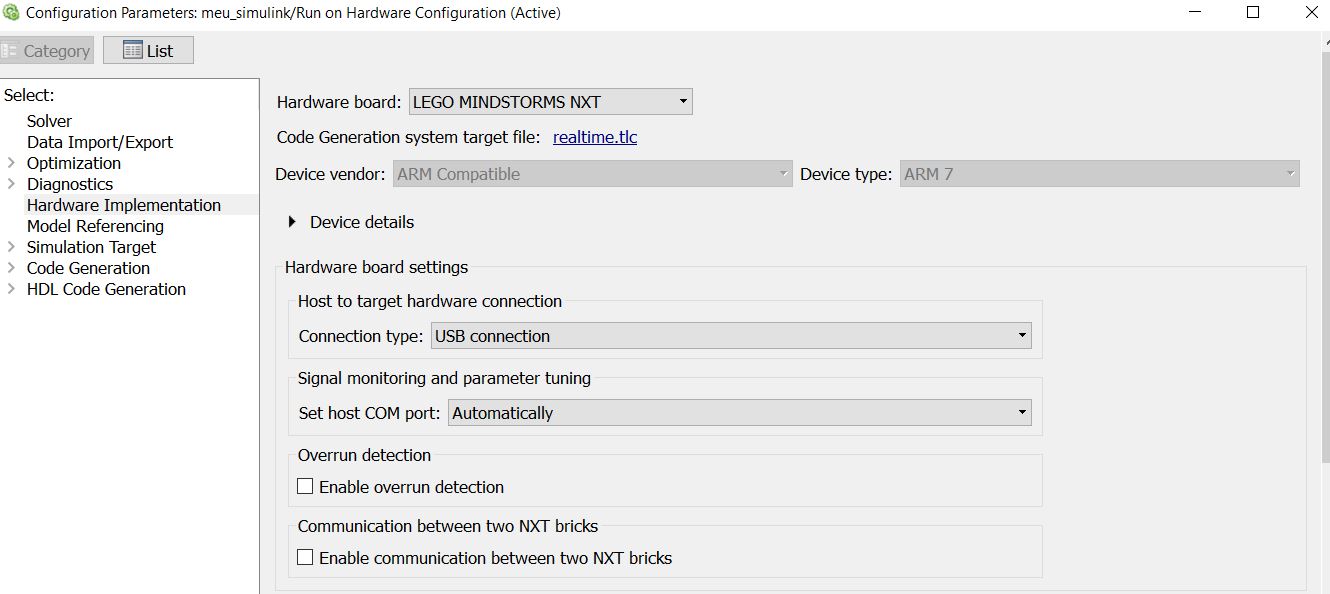Click the Simulink app icon in title bar
The height and width of the screenshot is (594, 1330).
(11, 13)
